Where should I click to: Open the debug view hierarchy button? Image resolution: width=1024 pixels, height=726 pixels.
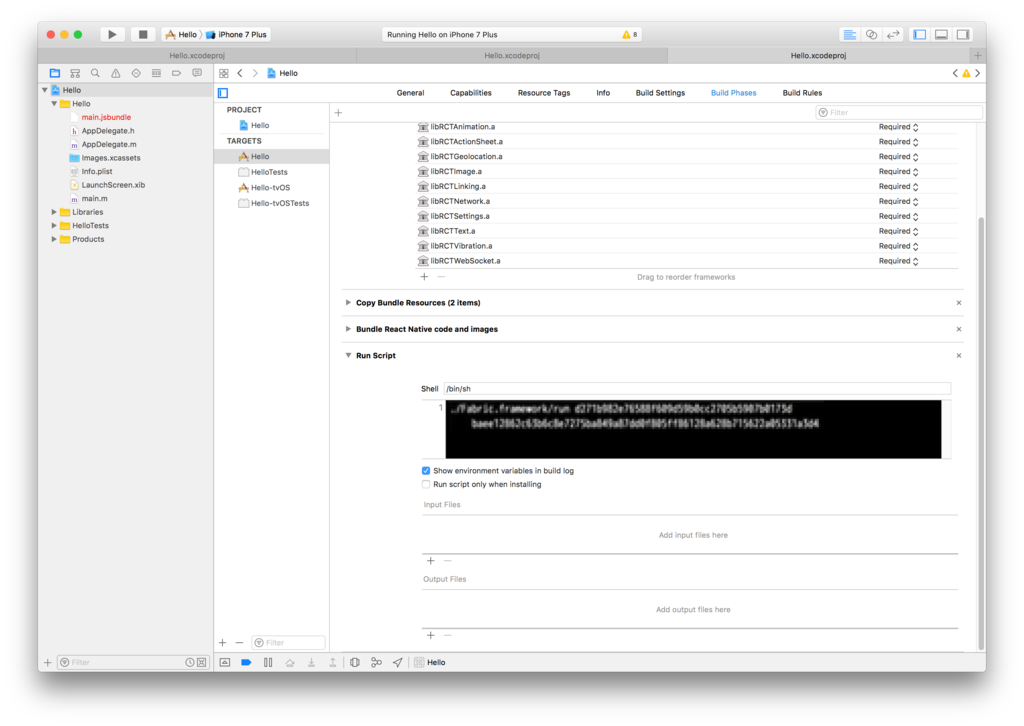tap(355, 662)
